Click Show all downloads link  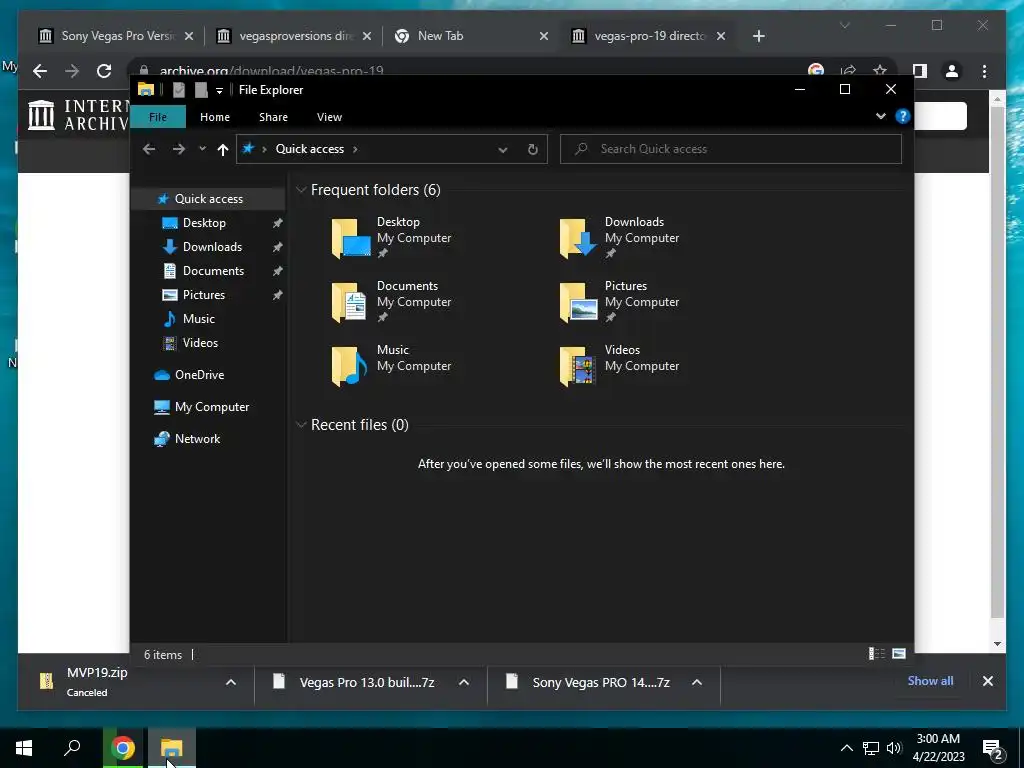pyautogui.click(x=930, y=680)
